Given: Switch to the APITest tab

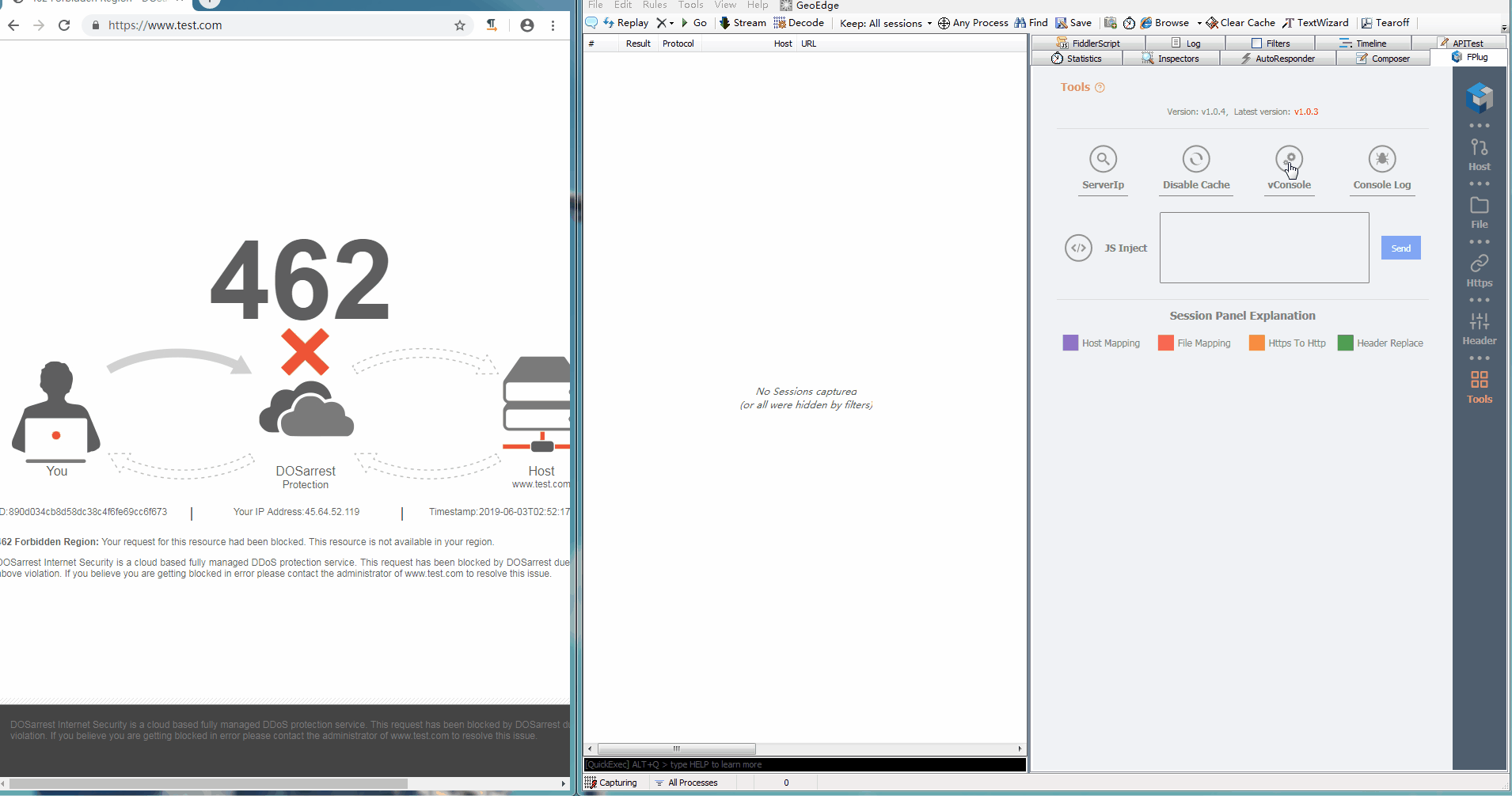Looking at the screenshot, I should [x=1461, y=44].
